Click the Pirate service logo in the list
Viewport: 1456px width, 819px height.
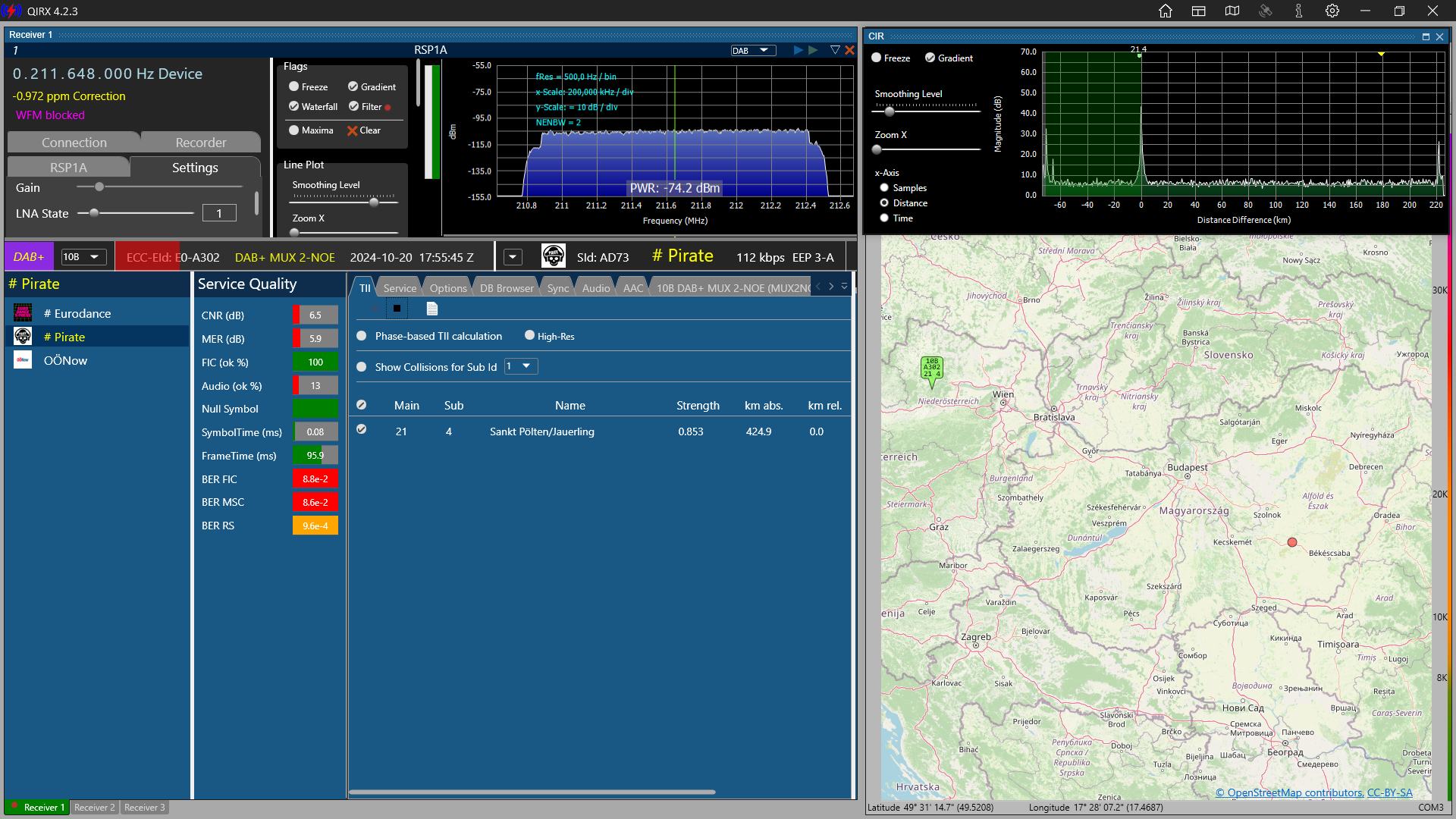pos(23,336)
